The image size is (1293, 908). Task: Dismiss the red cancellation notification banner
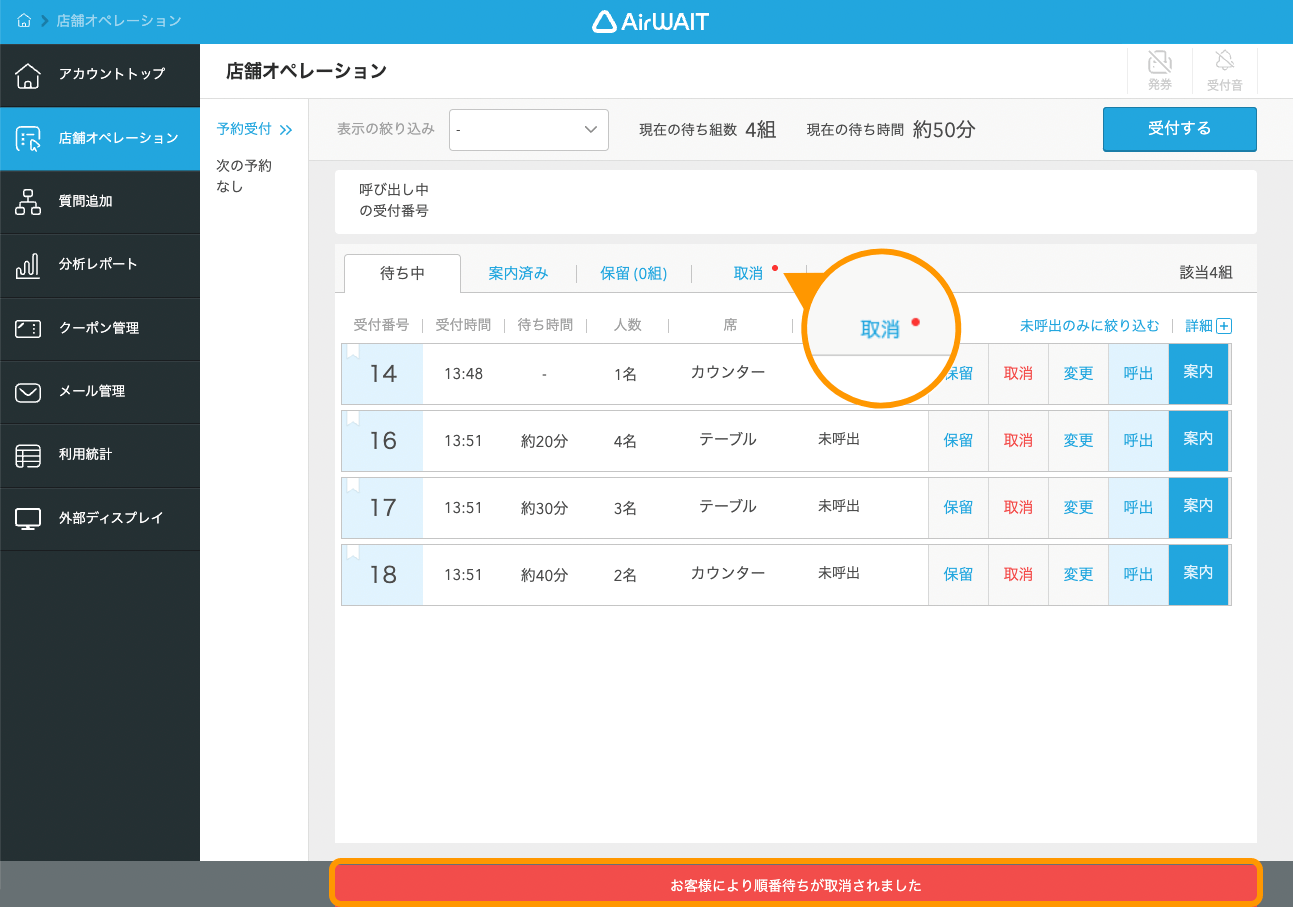click(x=797, y=883)
